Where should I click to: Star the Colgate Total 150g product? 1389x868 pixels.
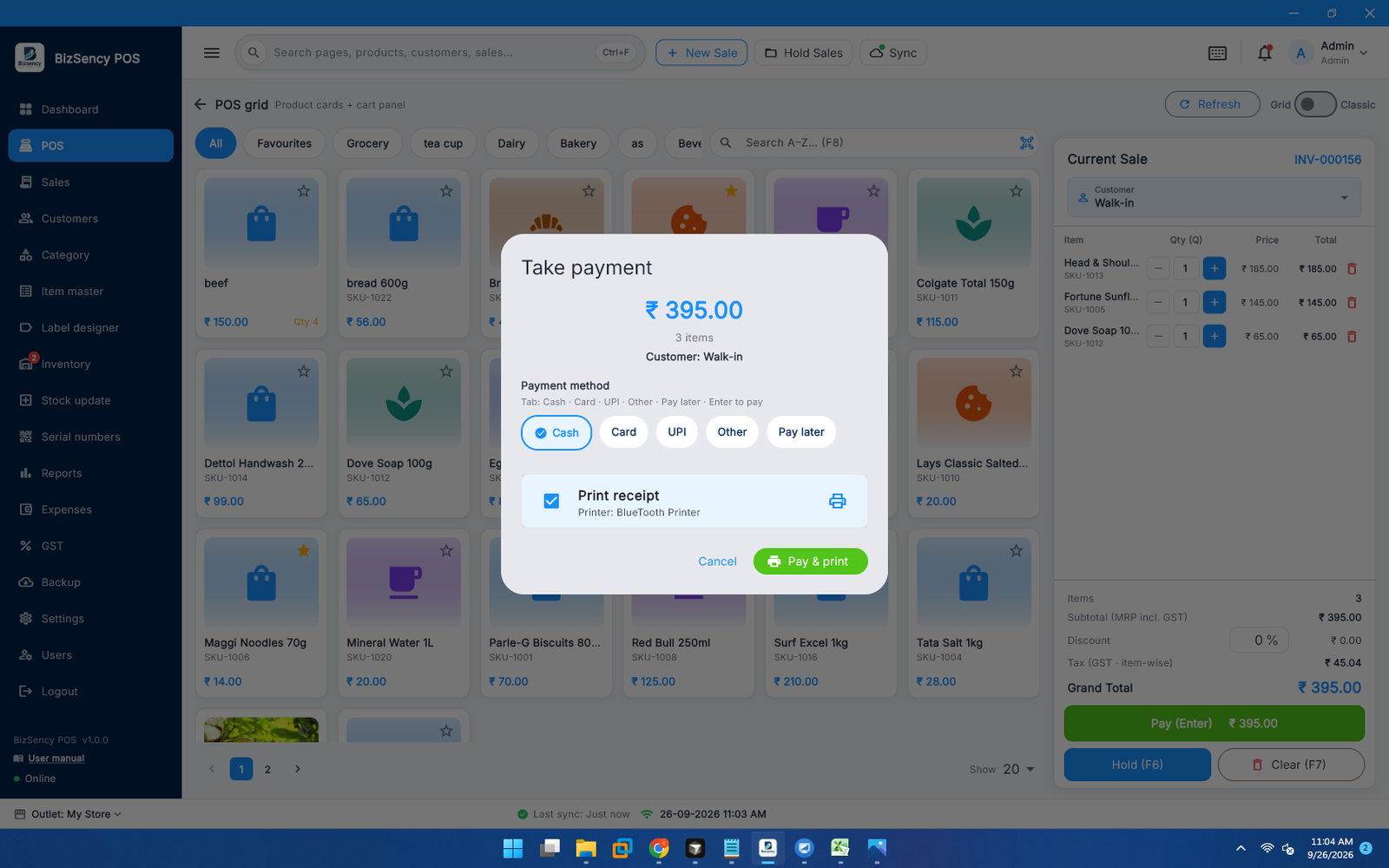(1016, 191)
